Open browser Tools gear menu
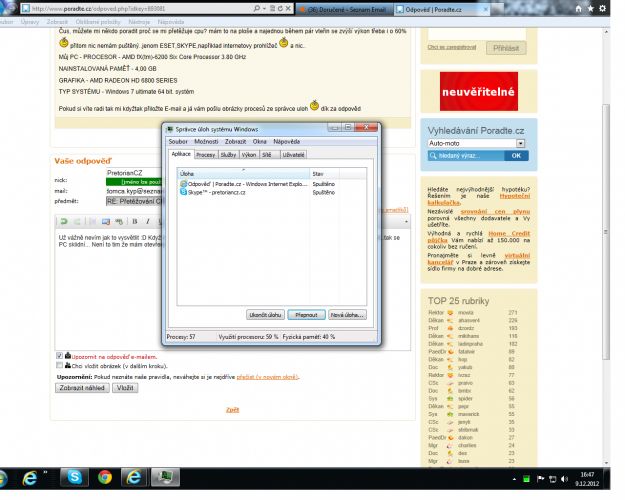Image resolution: width=625 pixels, height=500 pixels. [603, 8]
